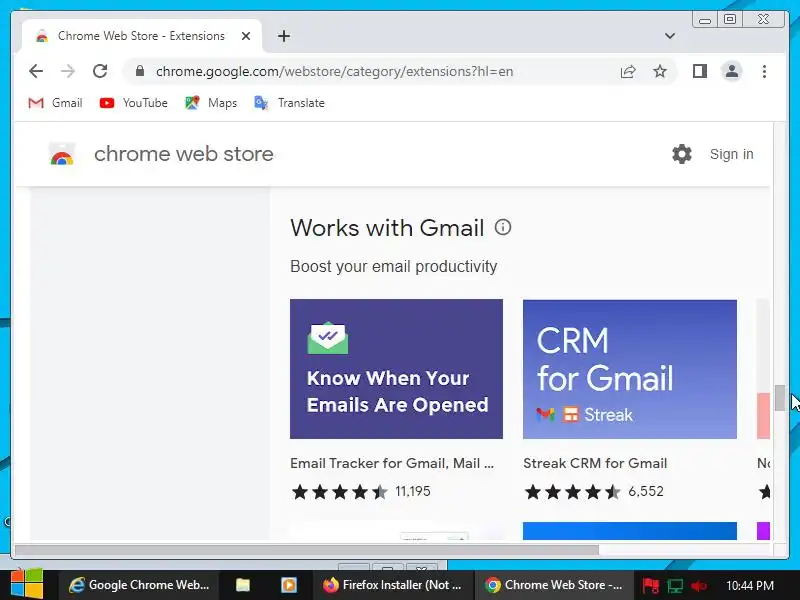
Task: Open the YouTube bookmark
Action: pyautogui.click(x=134, y=103)
